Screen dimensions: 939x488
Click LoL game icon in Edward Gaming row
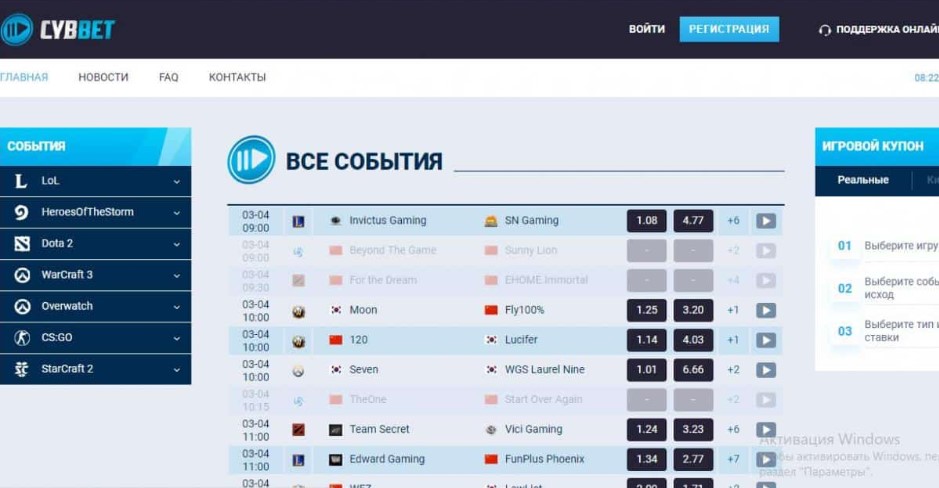(x=298, y=460)
